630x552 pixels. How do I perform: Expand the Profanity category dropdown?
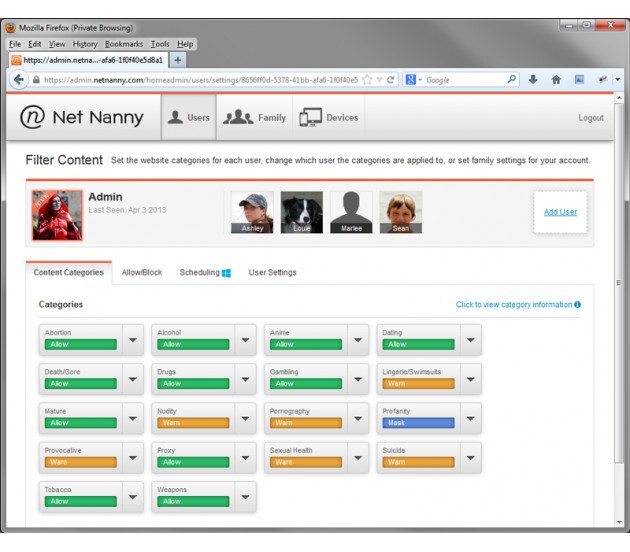(470, 419)
